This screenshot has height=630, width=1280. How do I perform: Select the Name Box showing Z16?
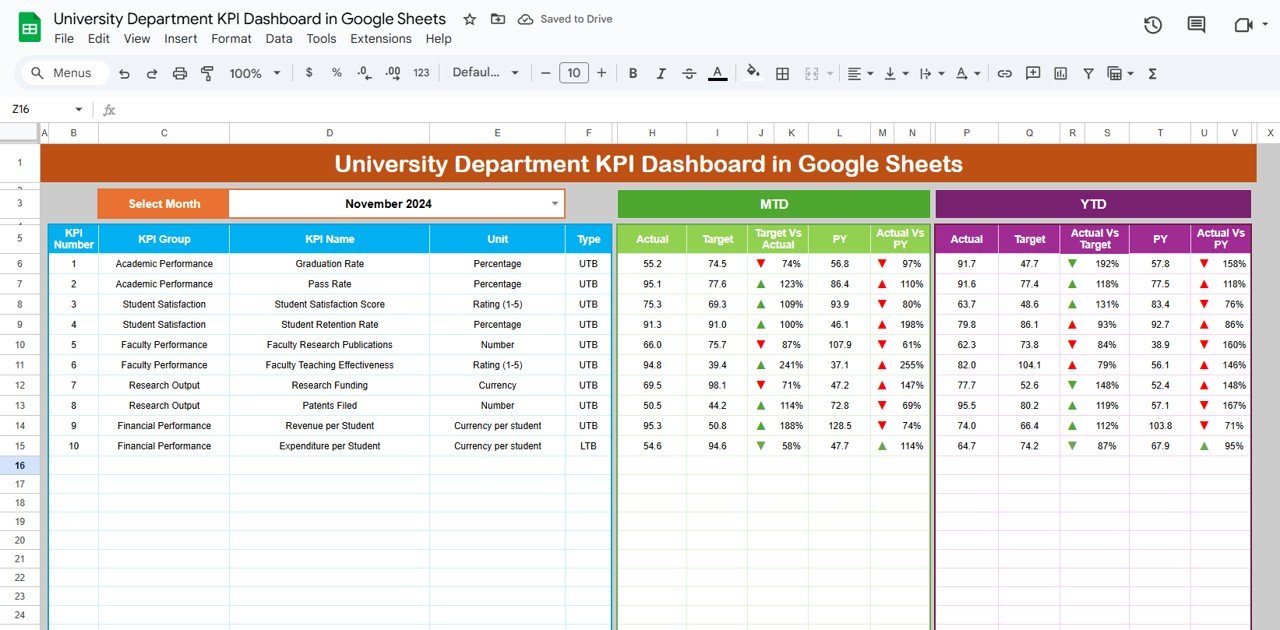tap(40, 108)
